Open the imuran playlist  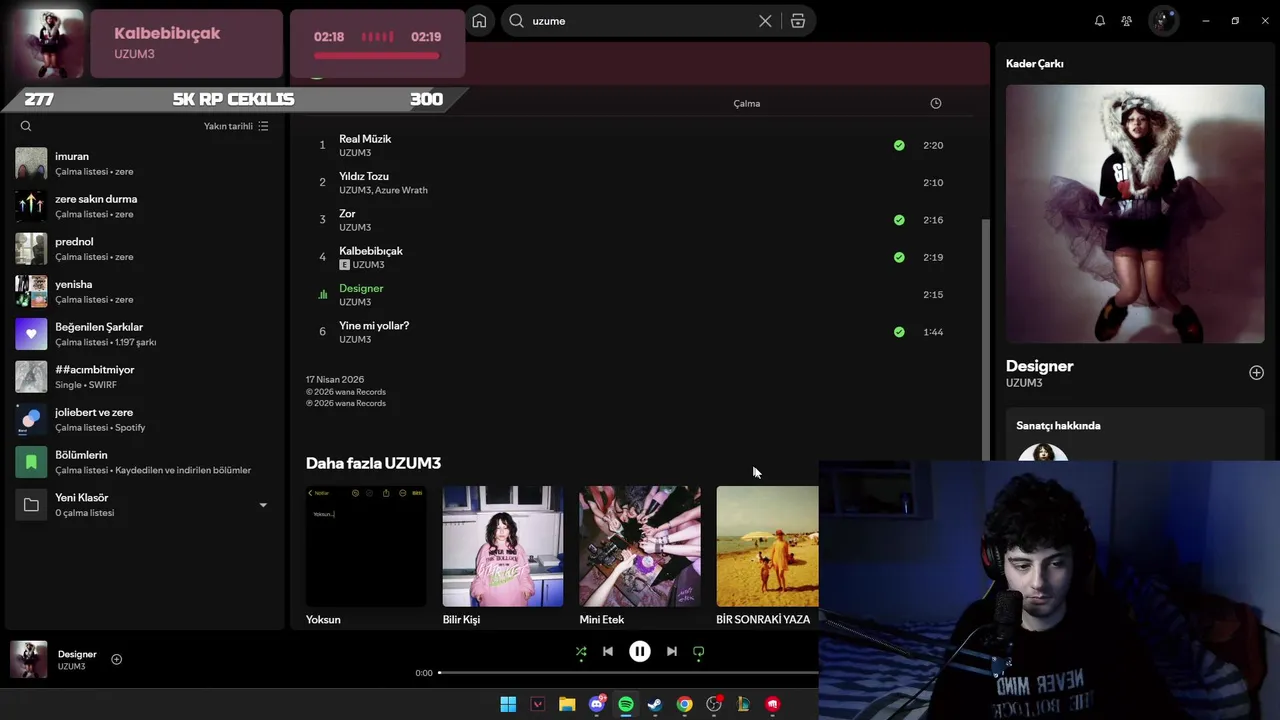click(144, 163)
